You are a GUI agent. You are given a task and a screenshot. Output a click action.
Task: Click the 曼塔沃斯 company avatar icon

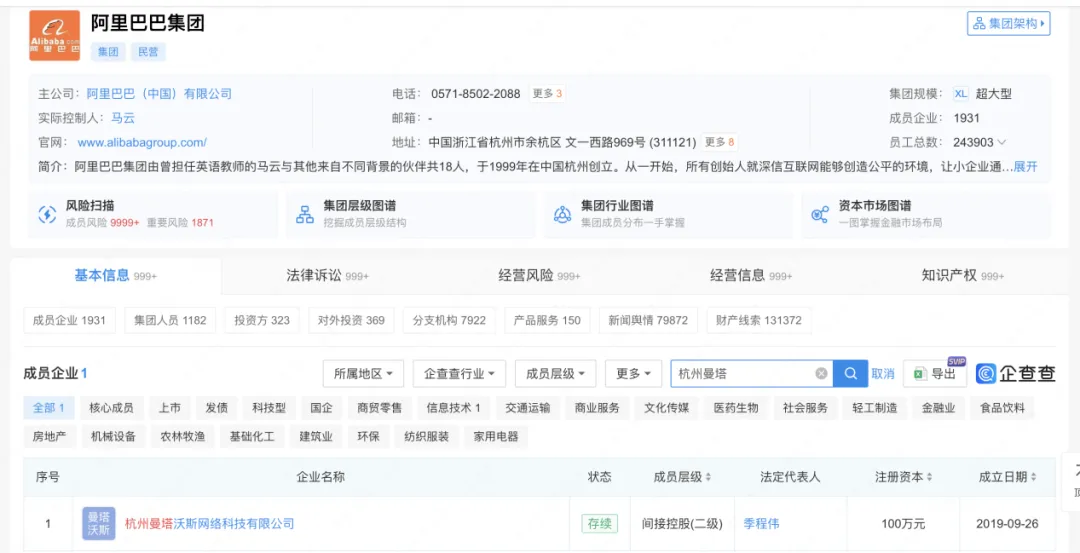pos(98,523)
